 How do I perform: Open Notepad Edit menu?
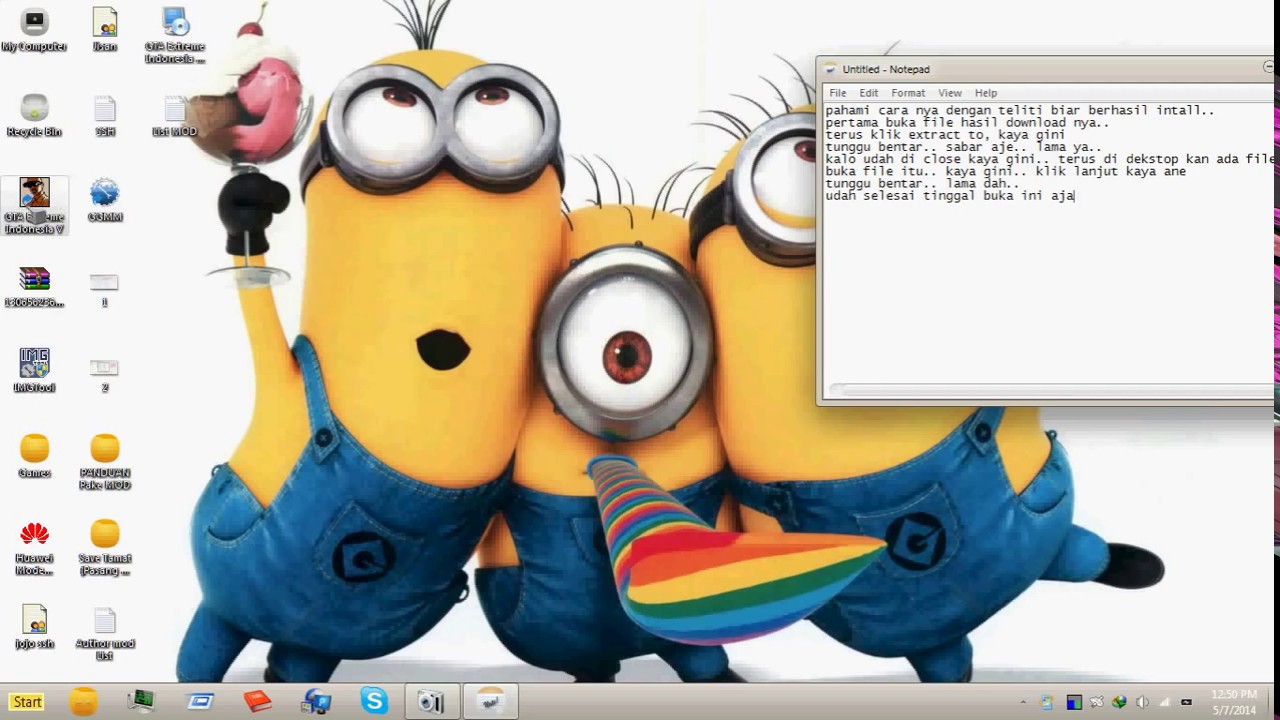(868, 93)
